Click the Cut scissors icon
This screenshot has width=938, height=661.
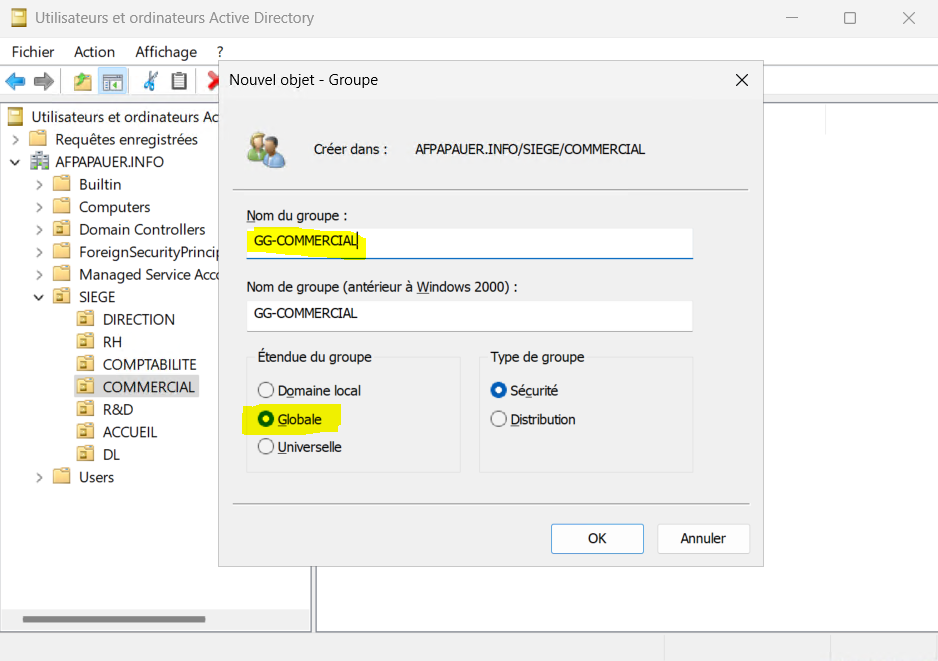pyautogui.click(x=150, y=81)
